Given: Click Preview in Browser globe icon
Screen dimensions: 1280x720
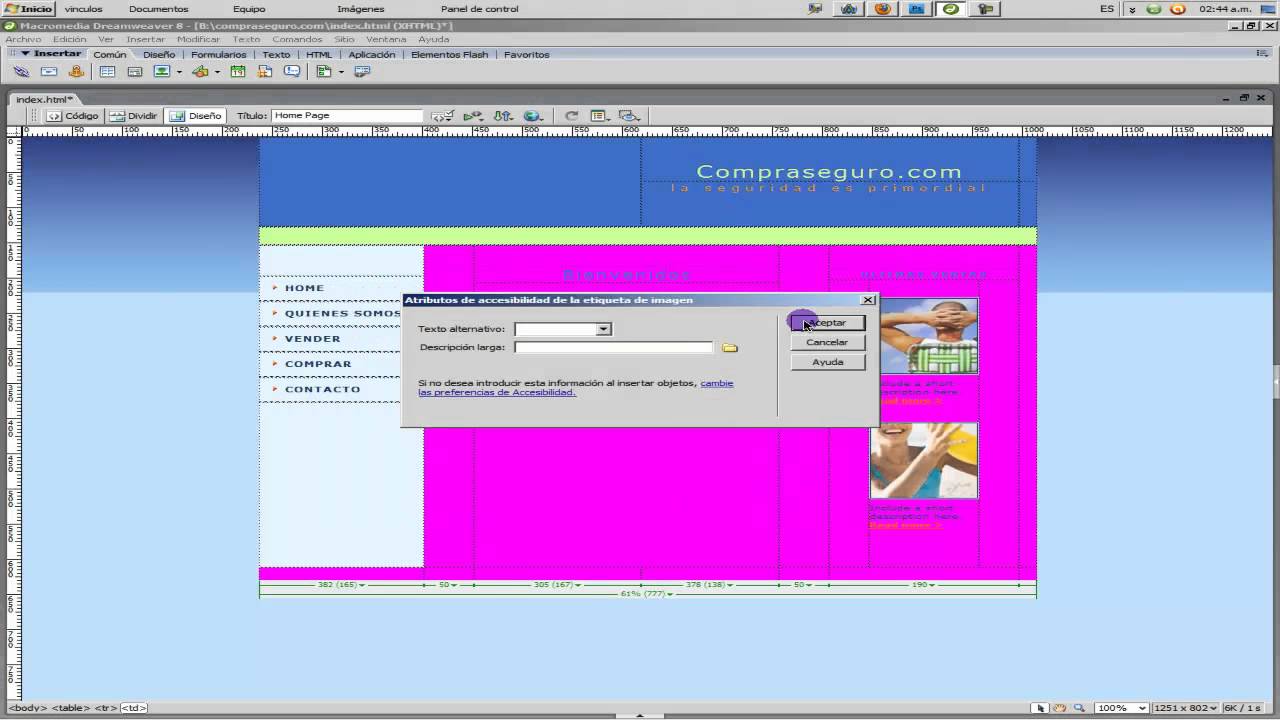Looking at the screenshot, I should tap(533, 116).
